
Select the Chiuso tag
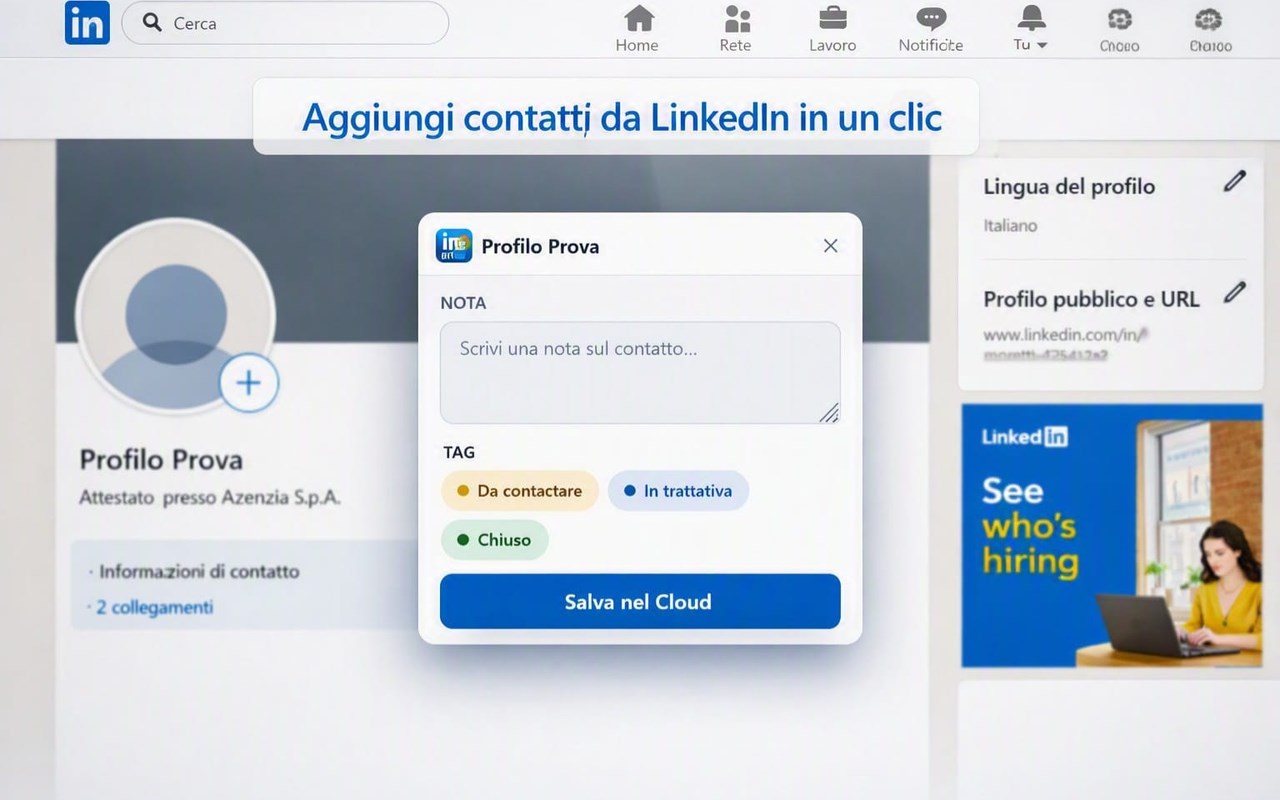pos(495,540)
